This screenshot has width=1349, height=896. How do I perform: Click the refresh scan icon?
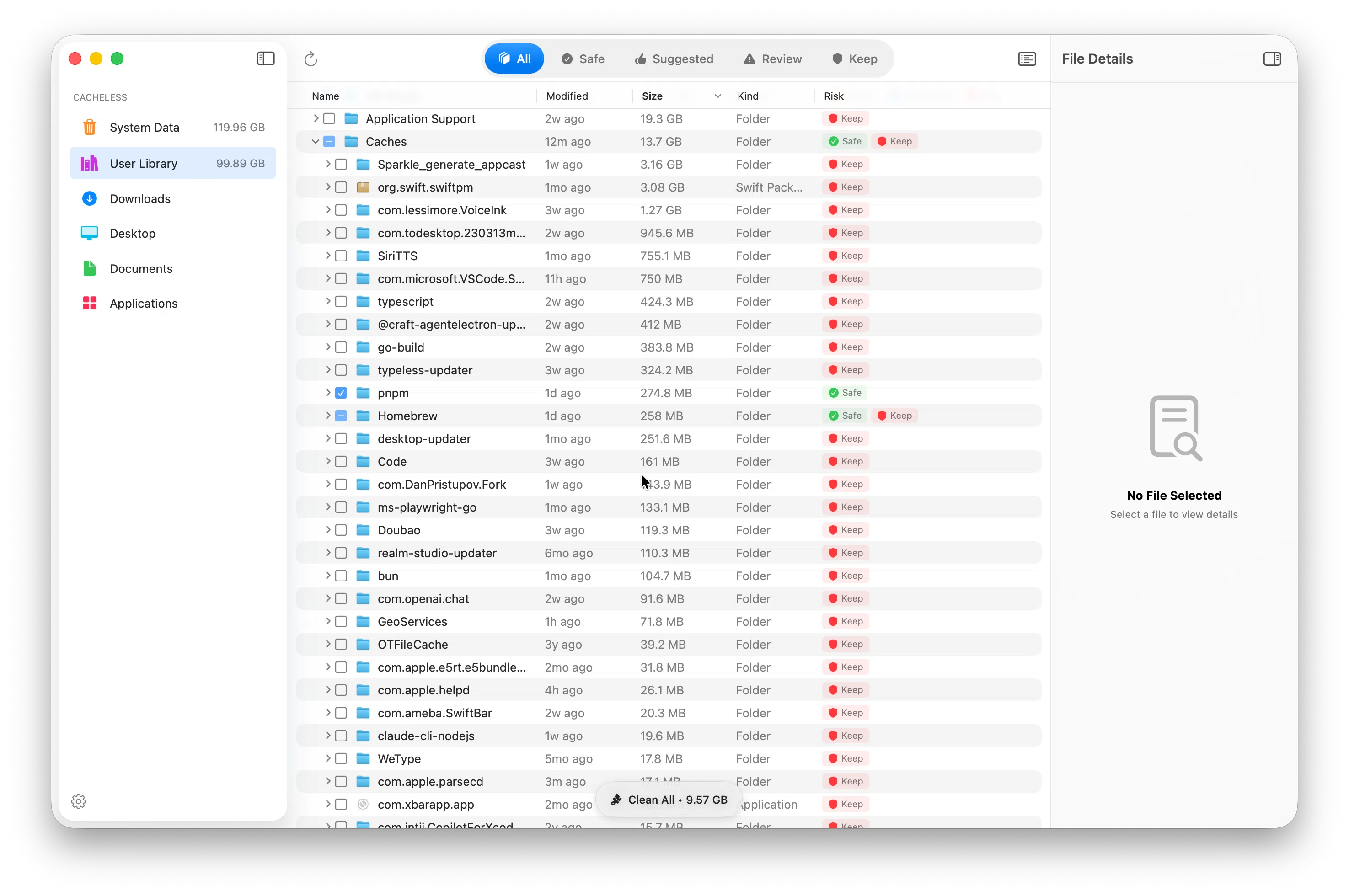[310, 59]
